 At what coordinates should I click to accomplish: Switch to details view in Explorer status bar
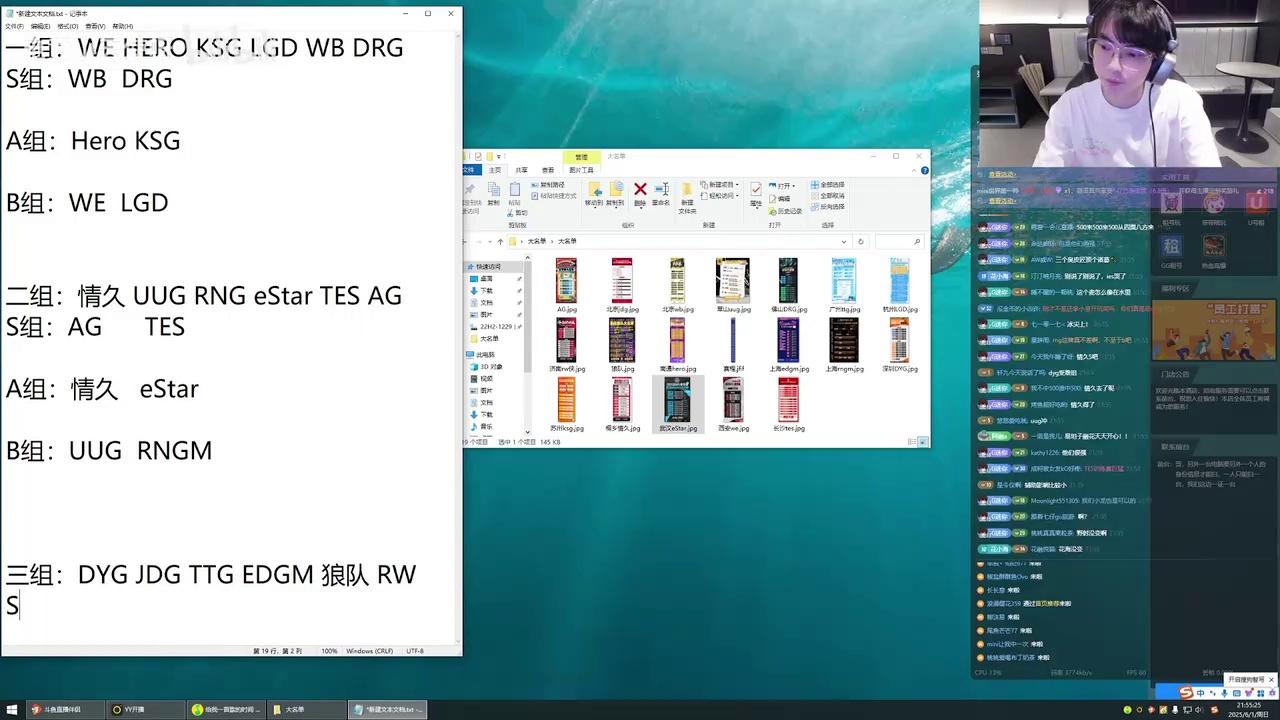914,441
